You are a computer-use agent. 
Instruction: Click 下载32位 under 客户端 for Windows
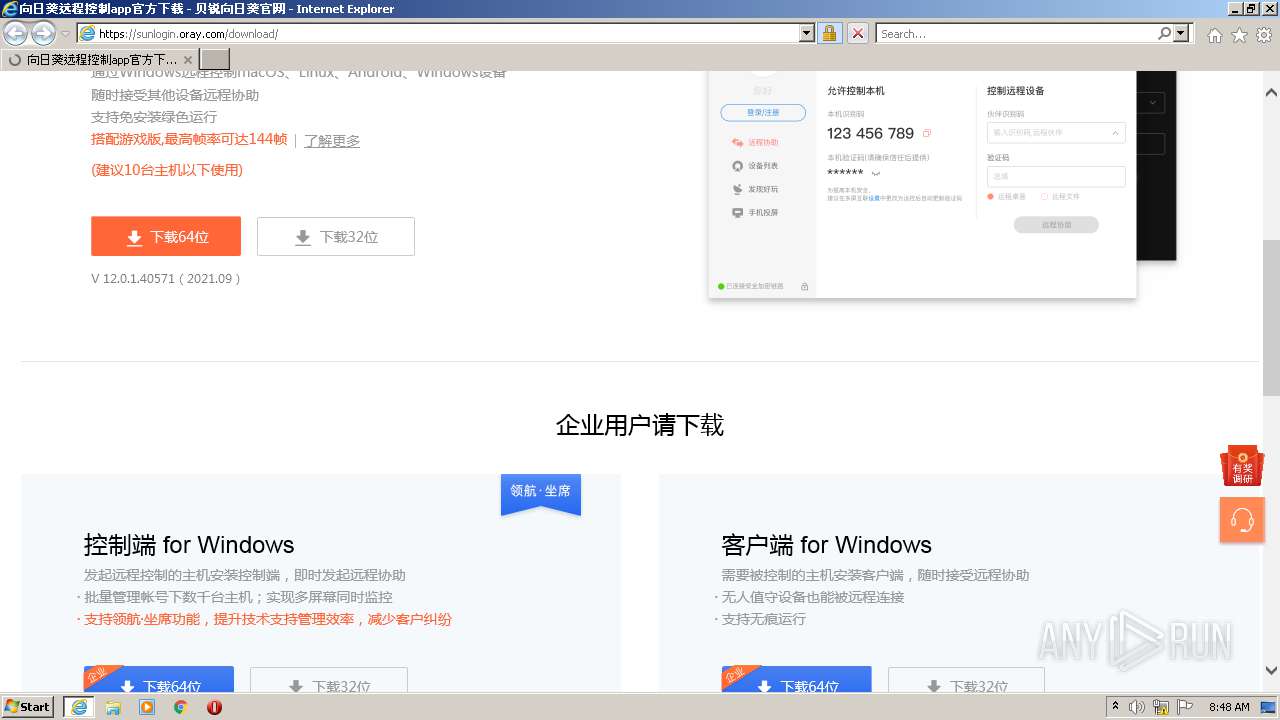966,680
